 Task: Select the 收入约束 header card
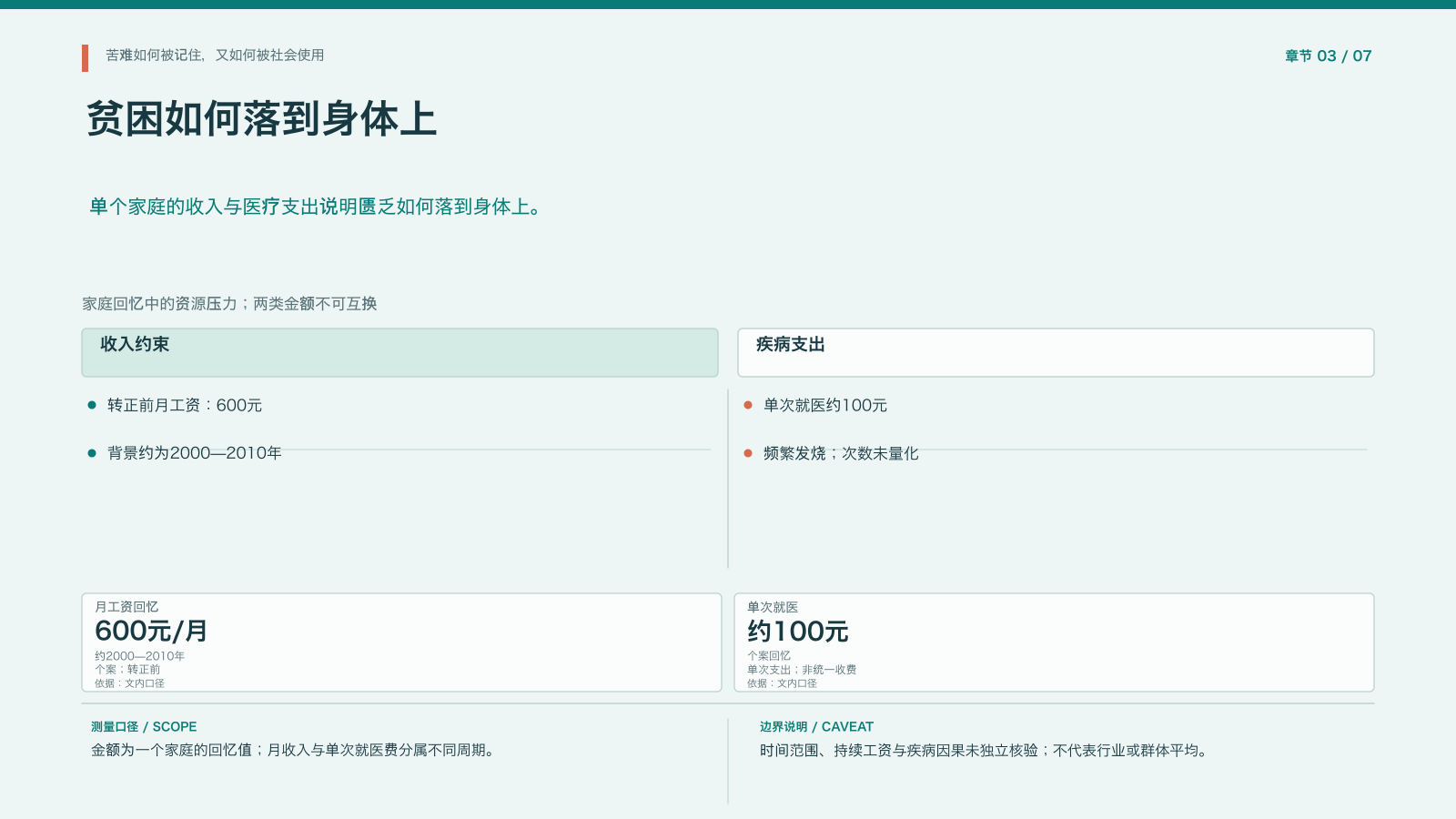pos(399,352)
